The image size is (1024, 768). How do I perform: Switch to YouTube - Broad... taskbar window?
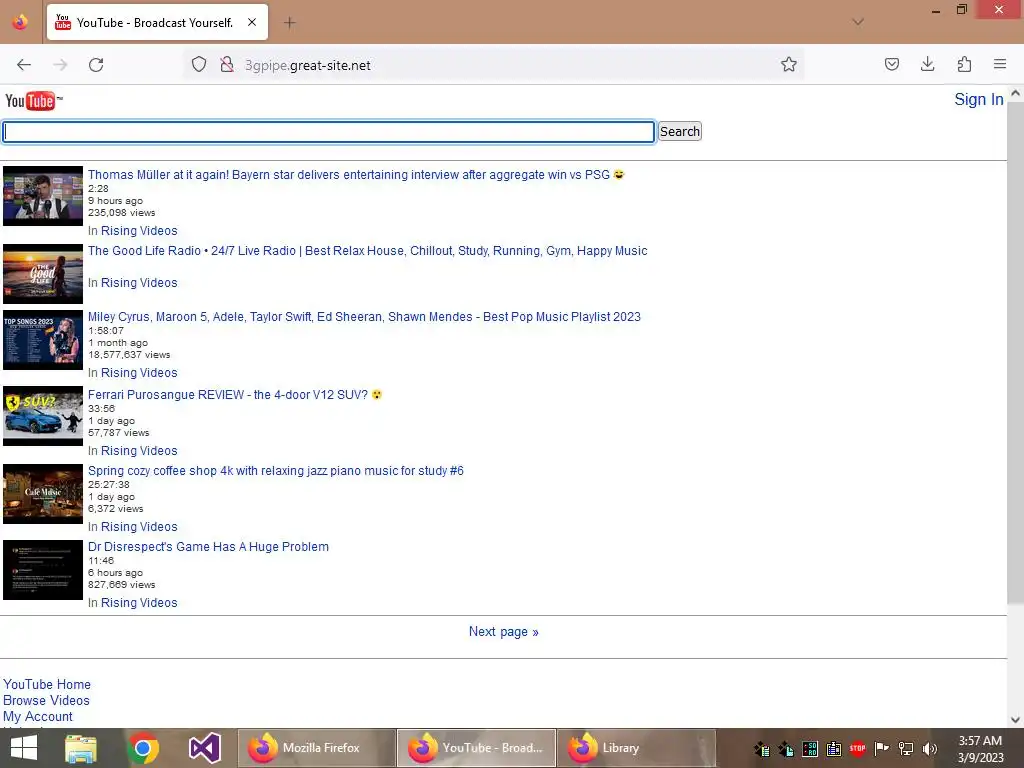coord(477,748)
